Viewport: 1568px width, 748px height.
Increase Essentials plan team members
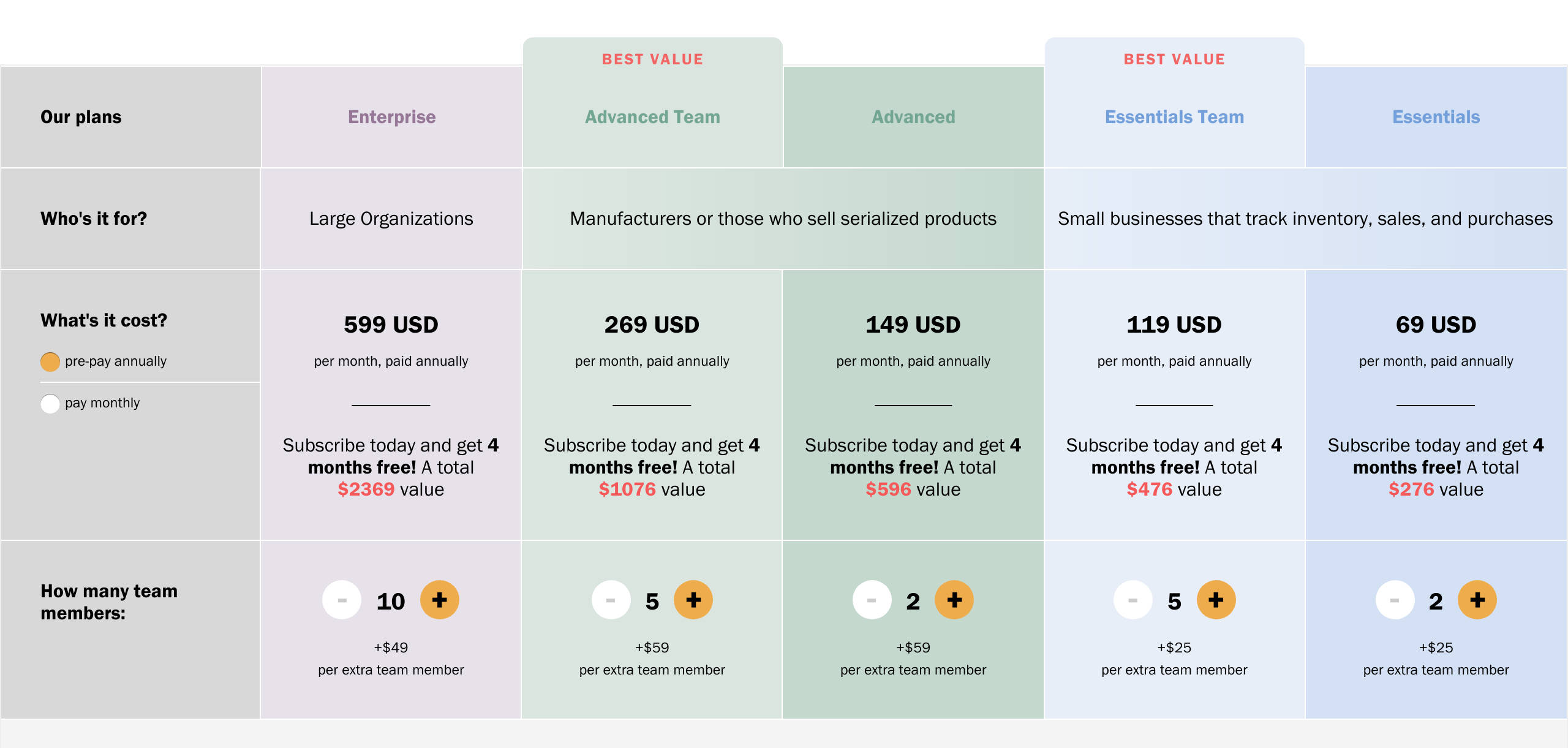(1476, 600)
